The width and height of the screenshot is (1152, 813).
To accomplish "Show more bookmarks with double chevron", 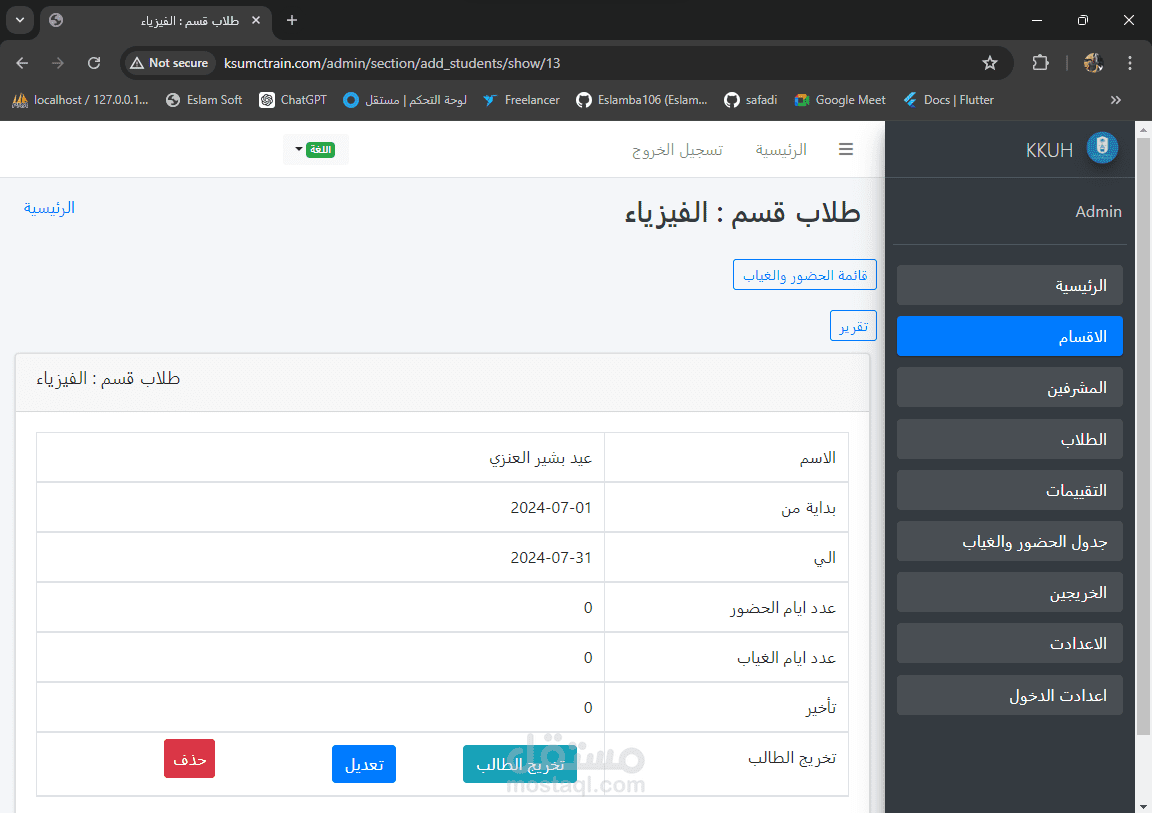I will (x=1115, y=100).
